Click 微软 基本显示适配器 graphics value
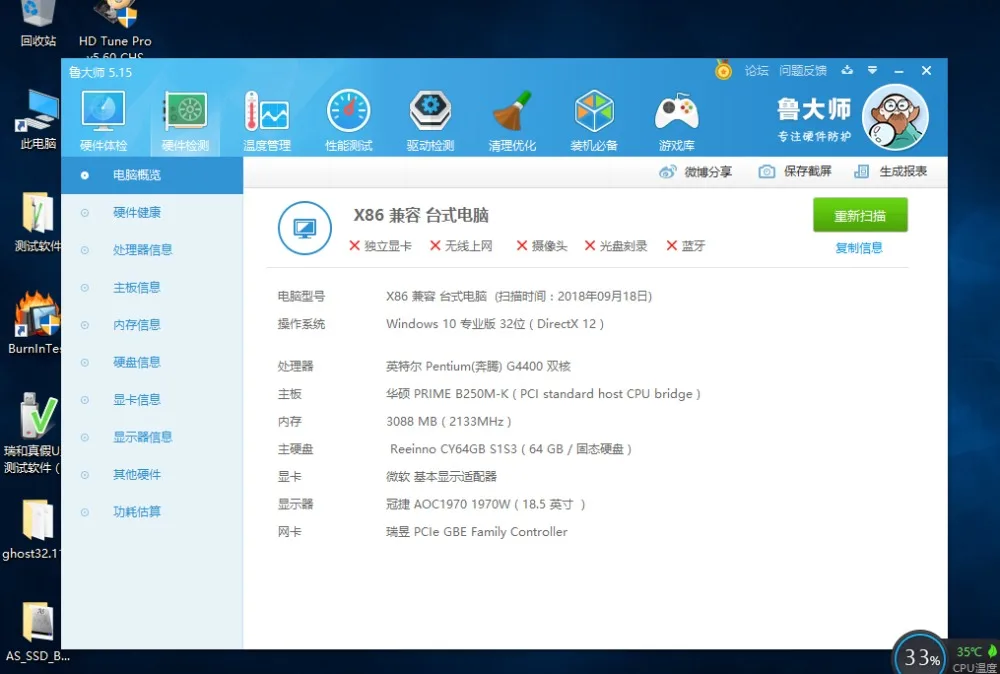The image size is (1000, 674). coord(441,477)
